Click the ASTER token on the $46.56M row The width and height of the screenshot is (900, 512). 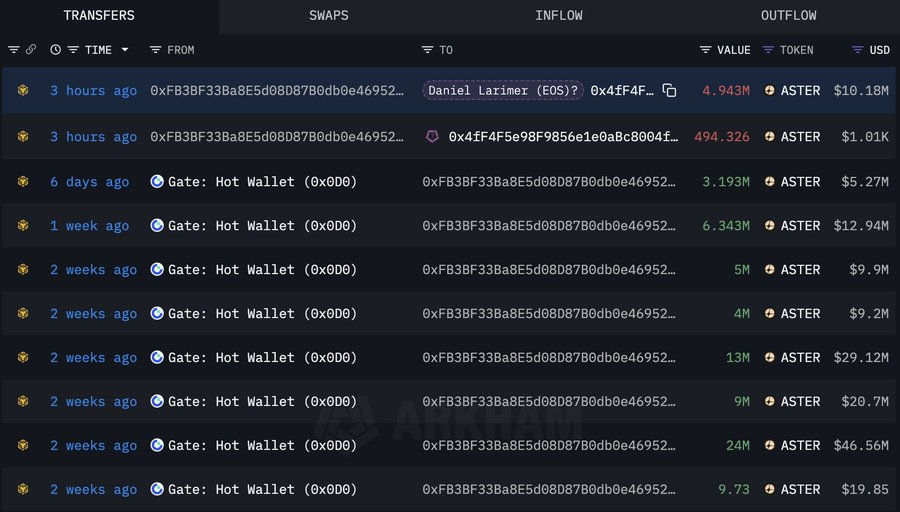(800, 446)
